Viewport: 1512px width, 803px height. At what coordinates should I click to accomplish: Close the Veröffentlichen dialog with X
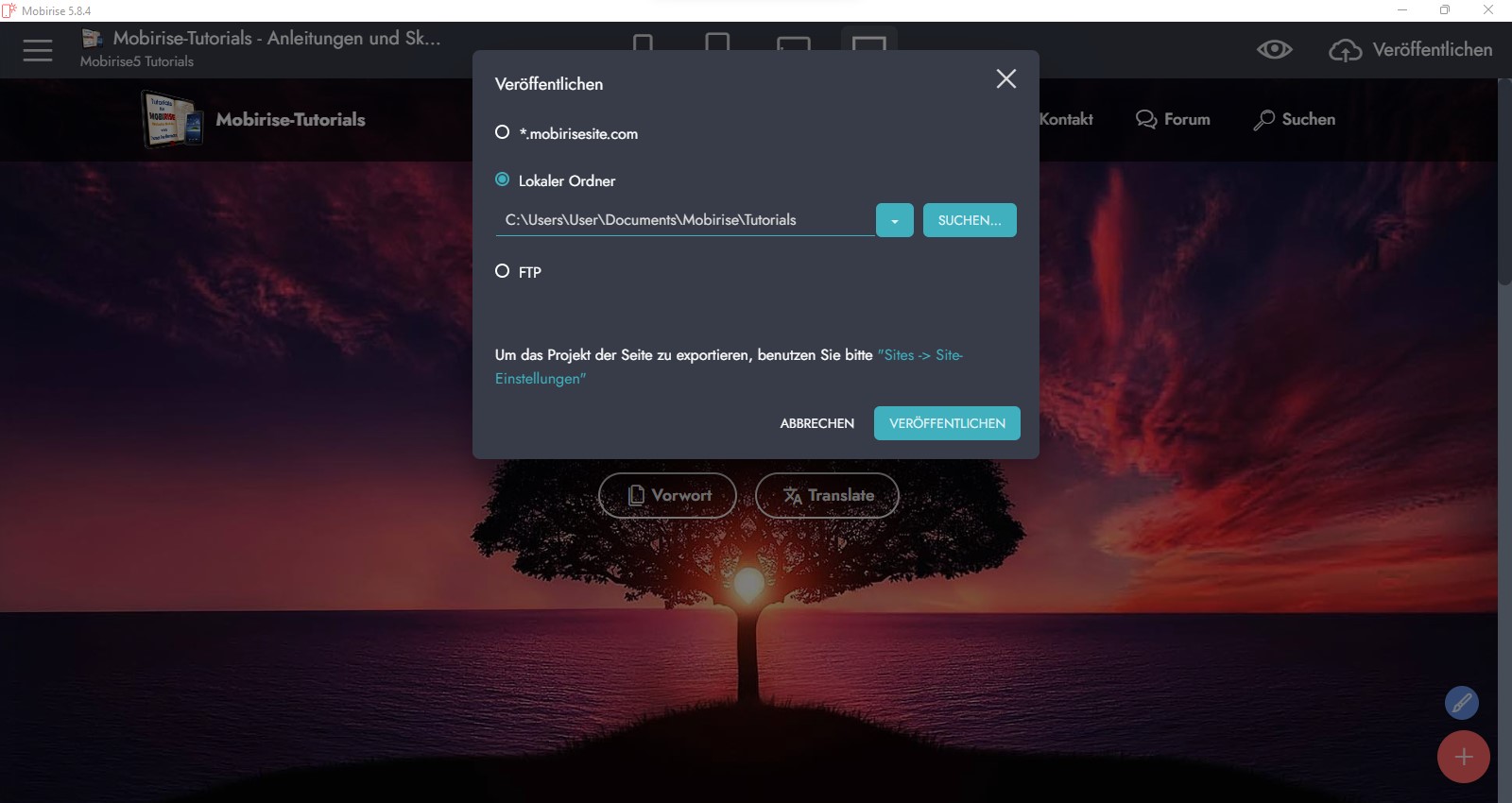(1005, 79)
